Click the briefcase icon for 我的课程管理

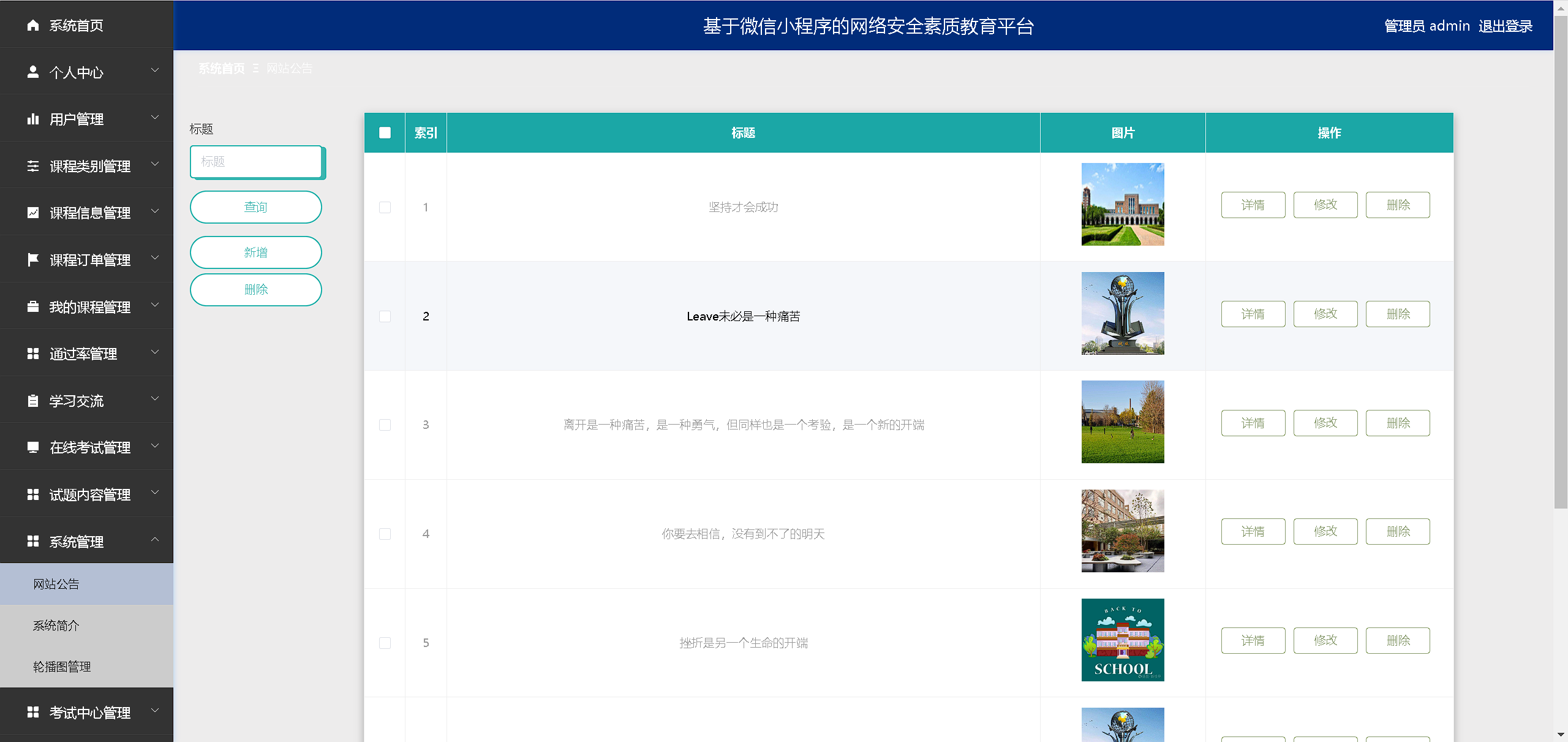coord(33,307)
